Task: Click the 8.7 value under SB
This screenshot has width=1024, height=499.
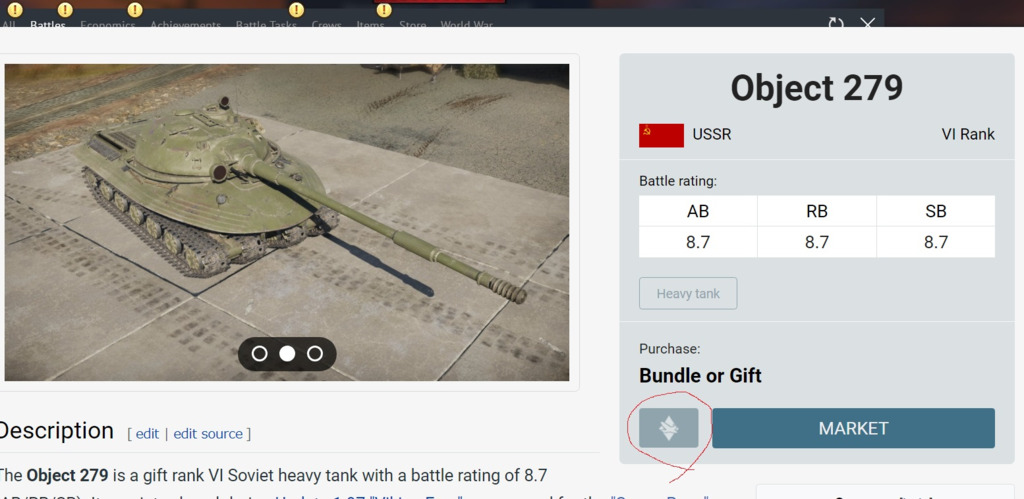Action: 936,242
